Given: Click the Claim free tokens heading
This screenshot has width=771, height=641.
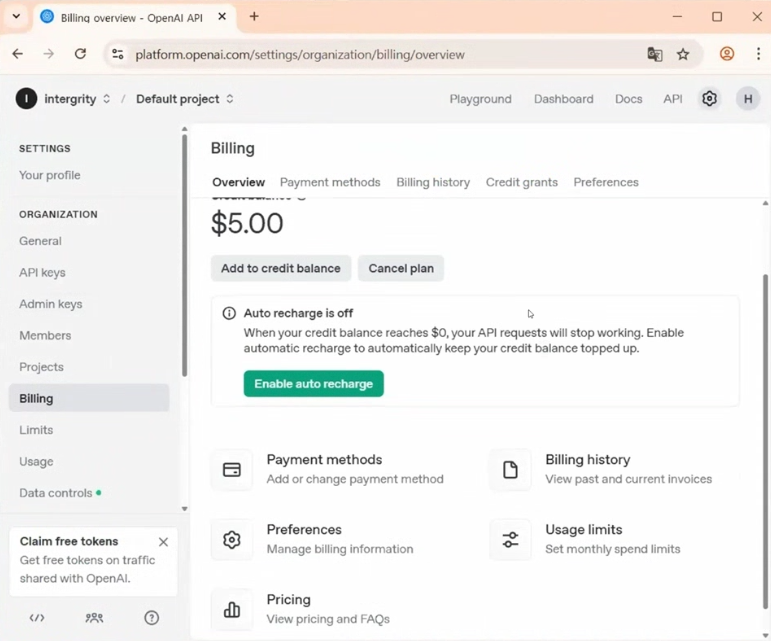Looking at the screenshot, I should pyautogui.click(x=69, y=541).
